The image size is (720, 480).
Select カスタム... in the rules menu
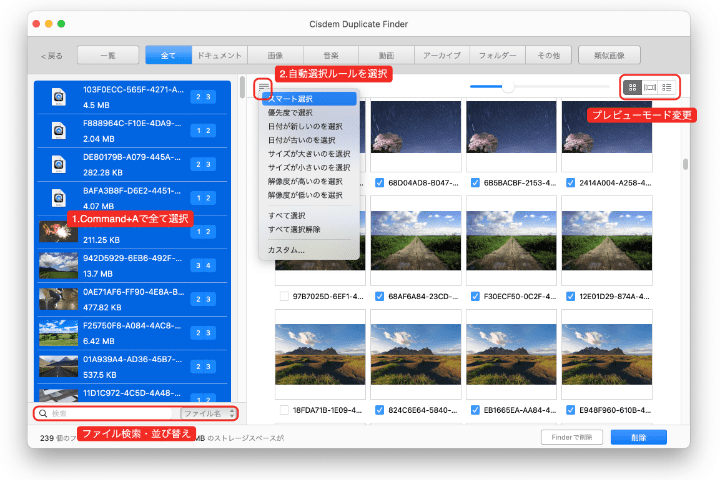tap(286, 250)
